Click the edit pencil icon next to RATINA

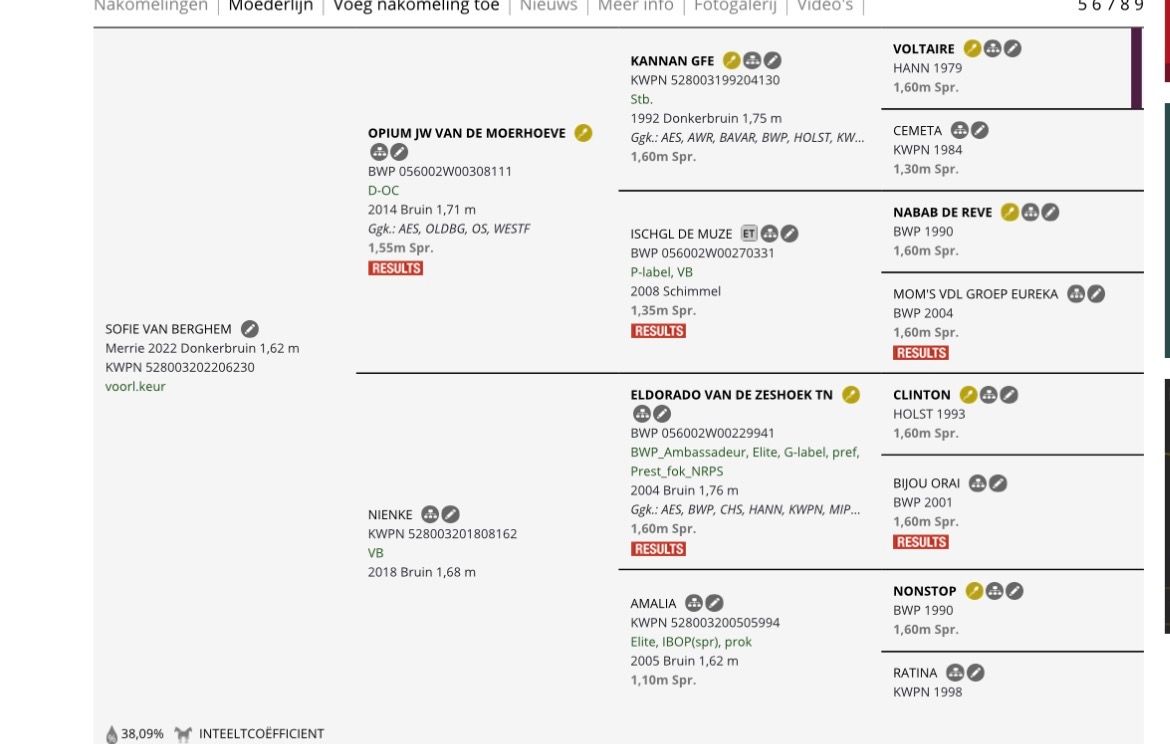975,672
